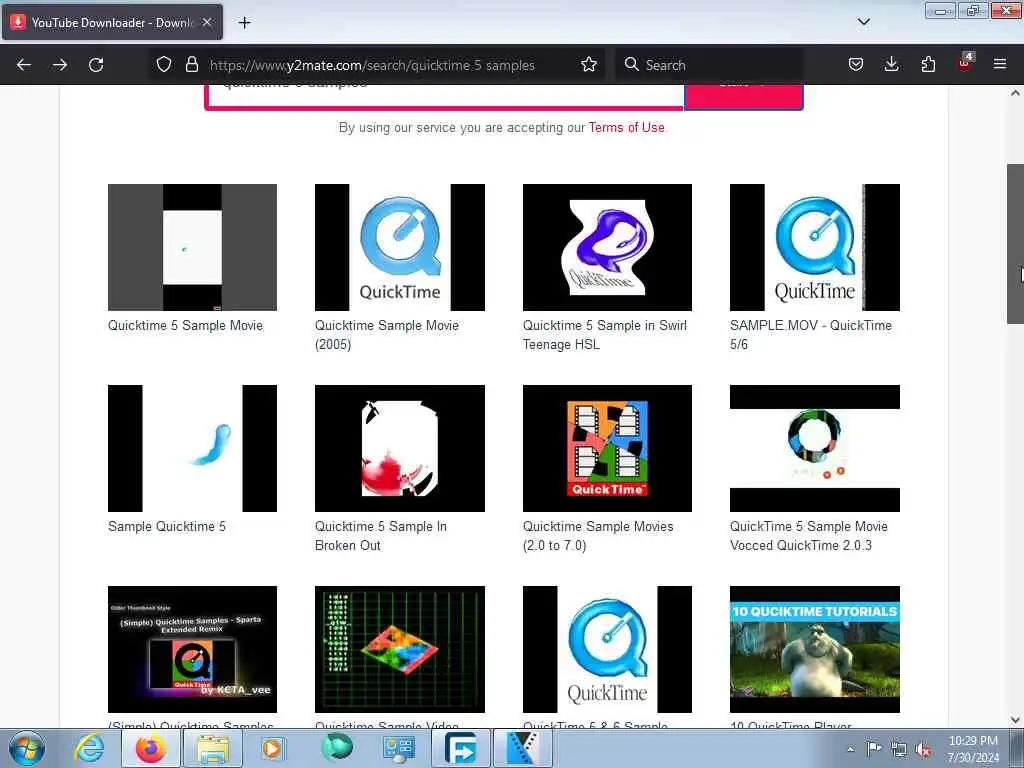Open QuickTime 5 & 6 Sample thumbnail
Image resolution: width=1024 pixels, height=768 pixels.
(x=607, y=649)
